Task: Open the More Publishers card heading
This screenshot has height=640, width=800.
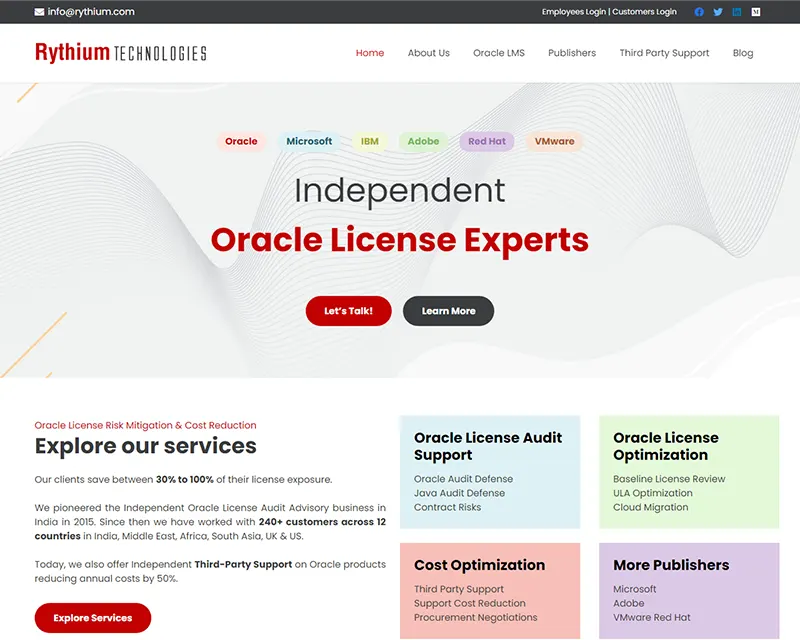Action: pyautogui.click(x=671, y=565)
